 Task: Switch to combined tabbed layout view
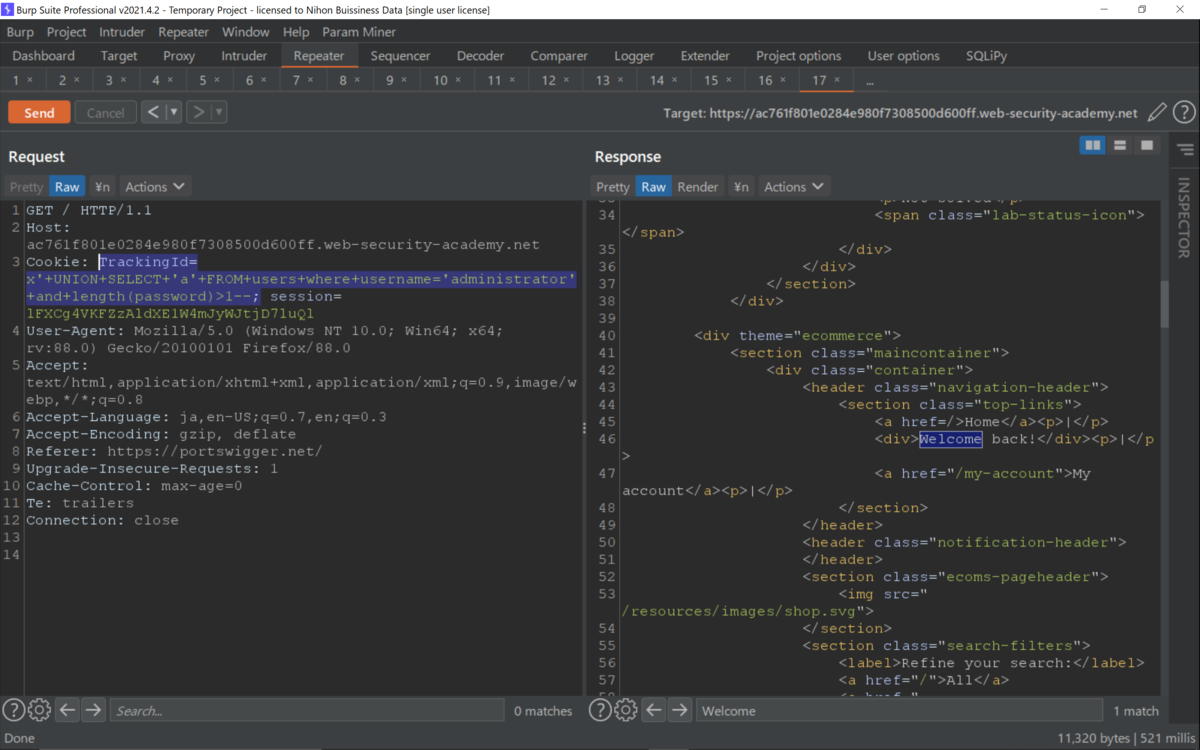pos(1147,146)
